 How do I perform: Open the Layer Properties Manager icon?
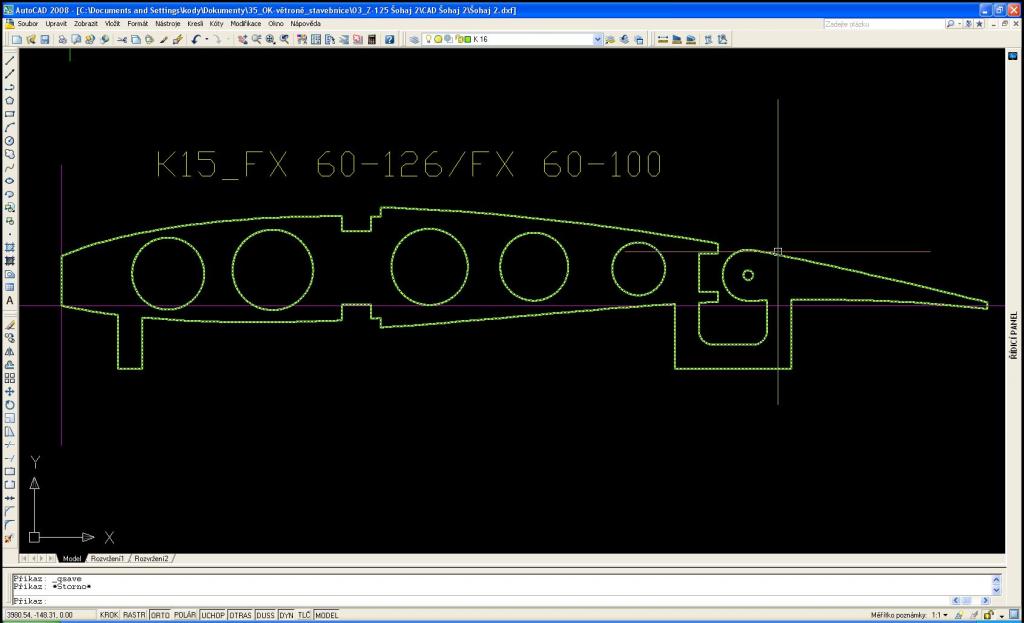coord(414,40)
